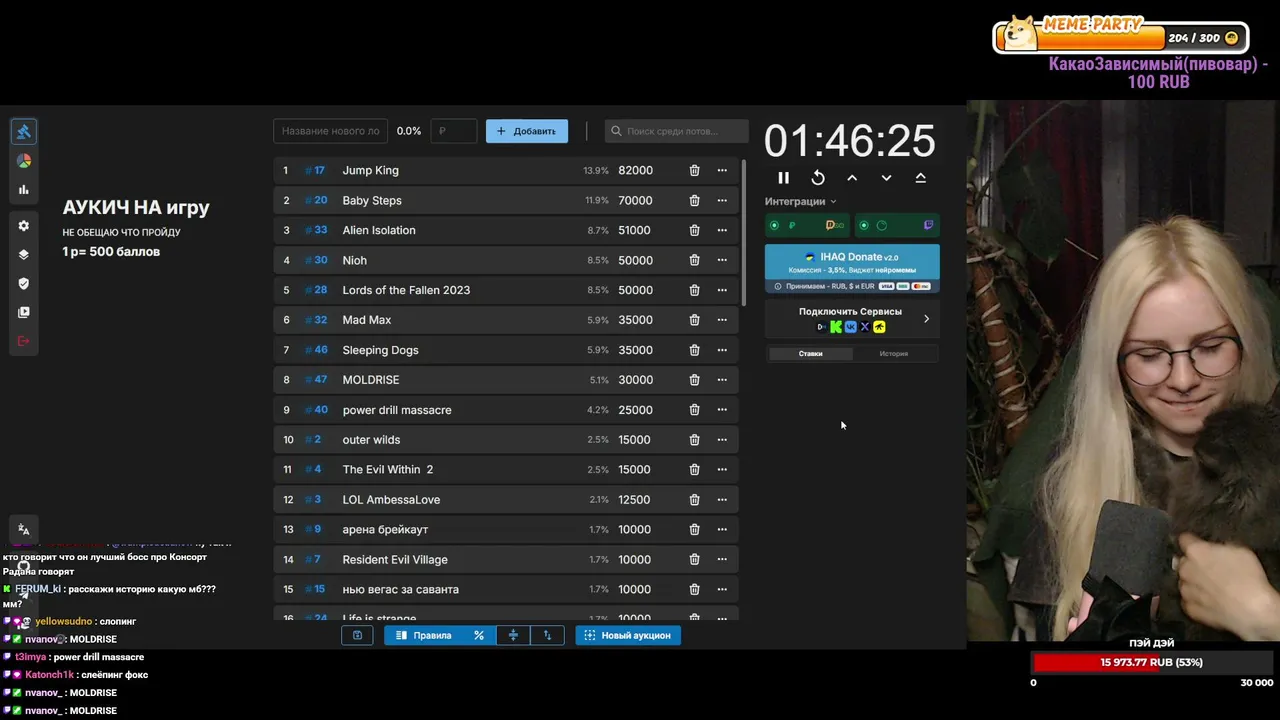Delete the Nioh lot
The height and width of the screenshot is (720, 1280).
click(694, 260)
